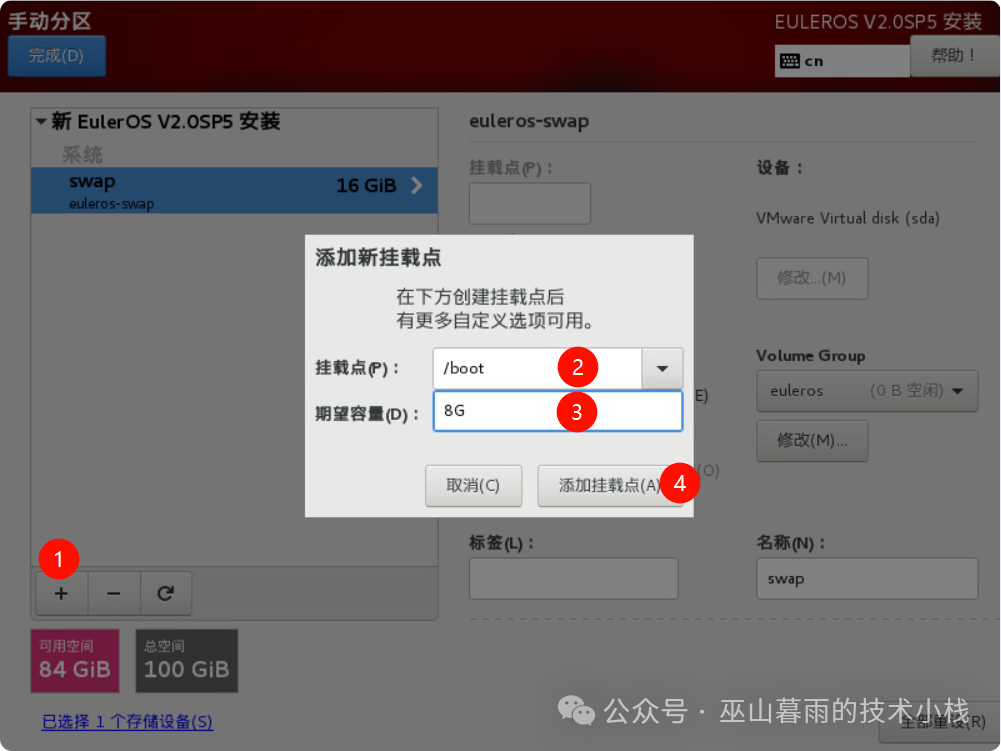The height and width of the screenshot is (751, 1001).
Task: Click the 帮助! help button
Action: click(x=953, y=56)
